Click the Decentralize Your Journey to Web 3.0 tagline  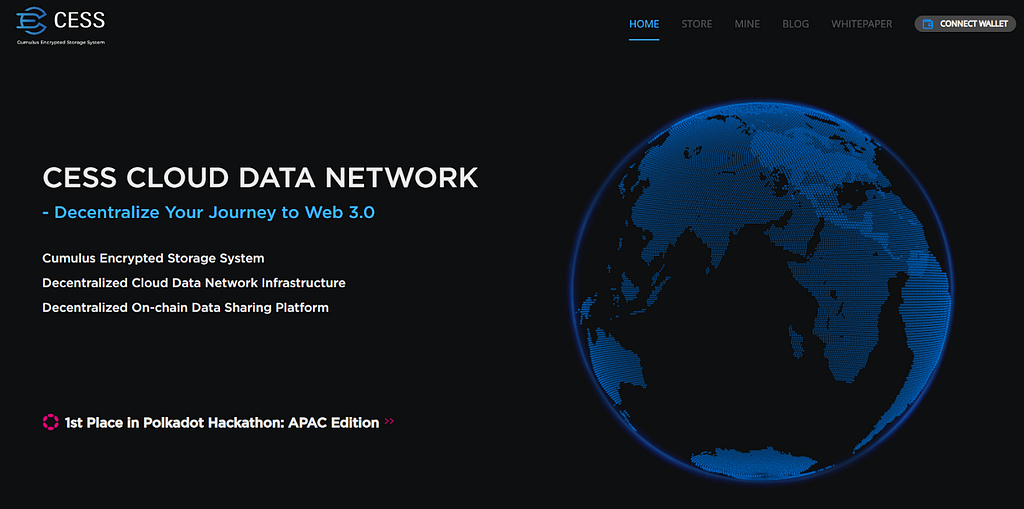pos(208,212)
